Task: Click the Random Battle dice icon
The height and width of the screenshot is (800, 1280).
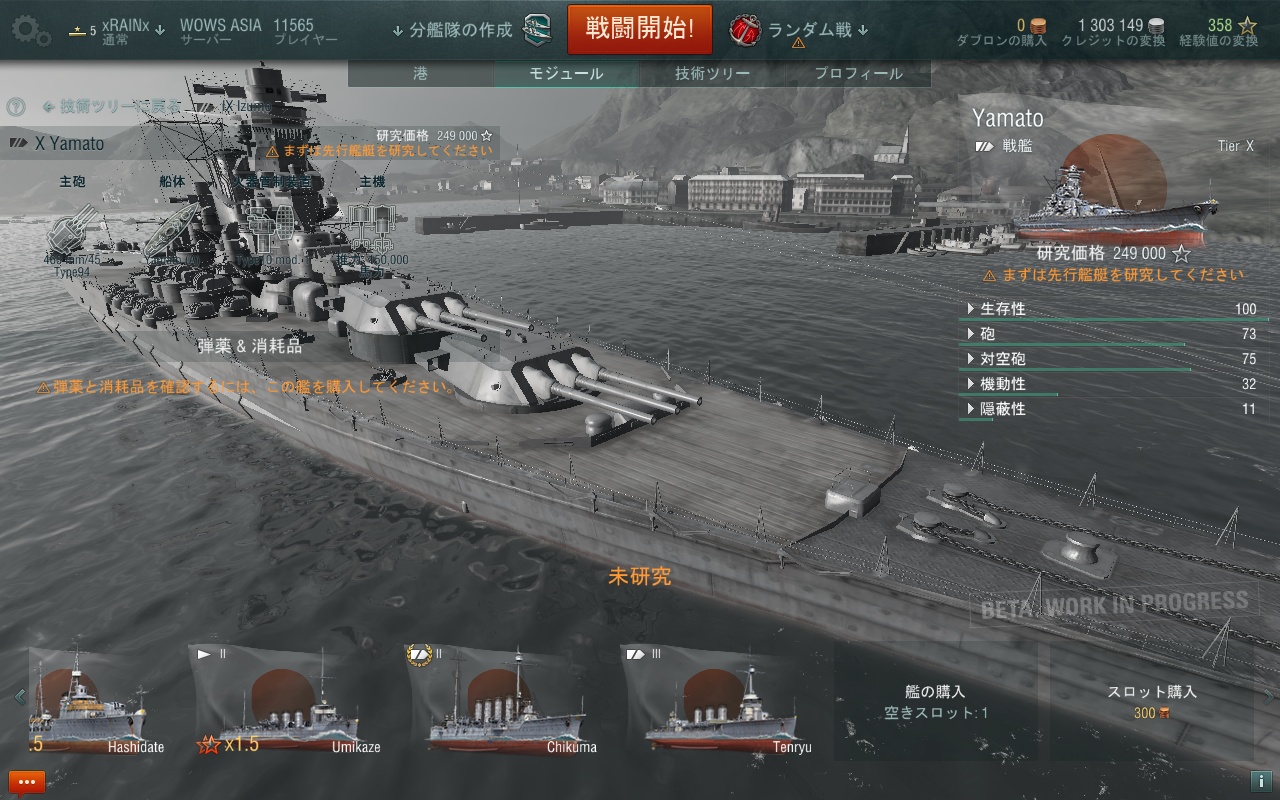Action: click(x=745, y=30)
